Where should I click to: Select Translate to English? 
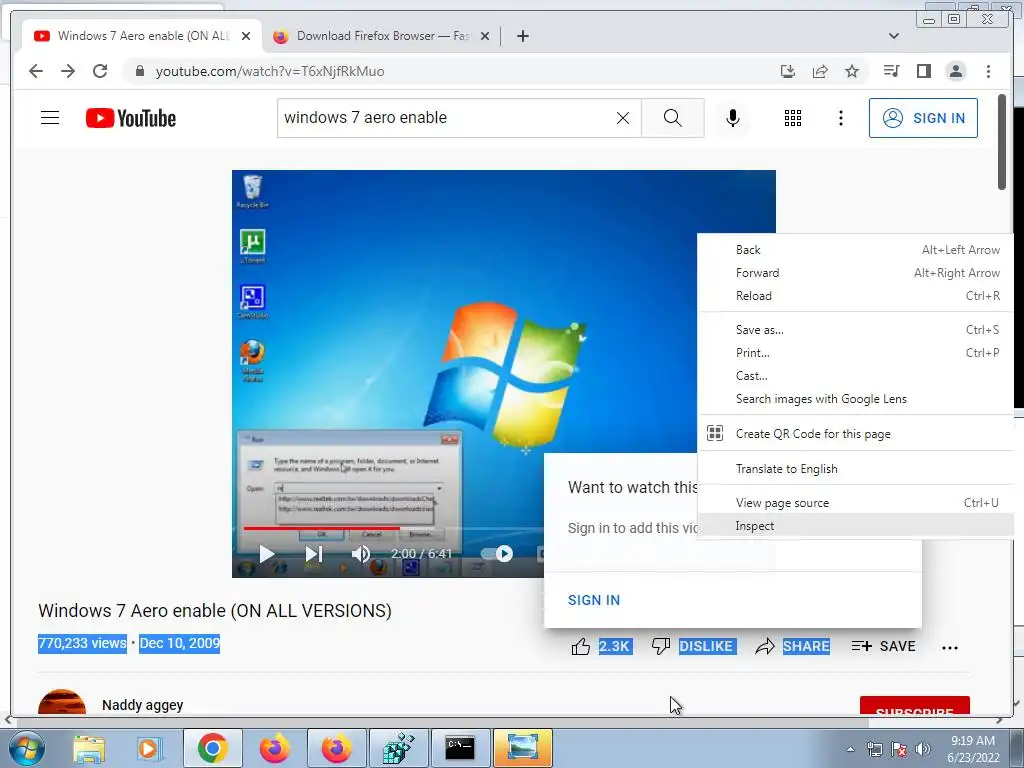[x=856, y=469]
